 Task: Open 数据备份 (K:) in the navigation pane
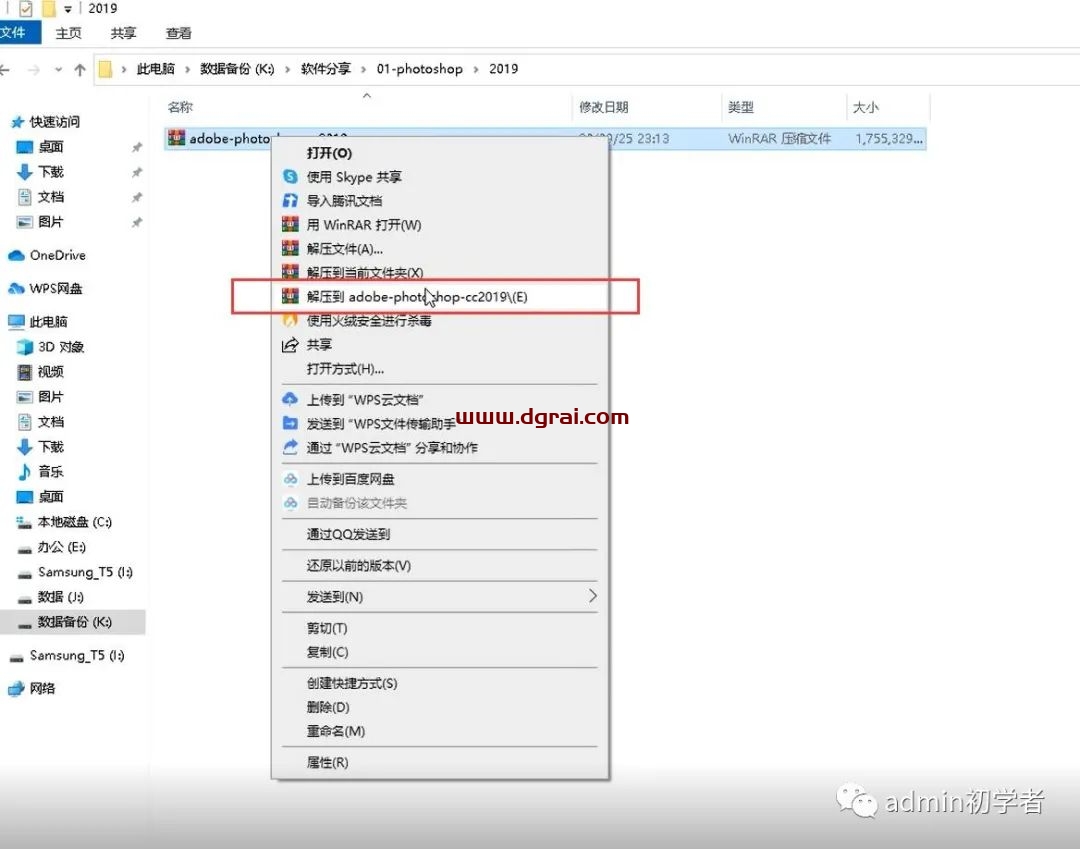[x=74, y=622]
